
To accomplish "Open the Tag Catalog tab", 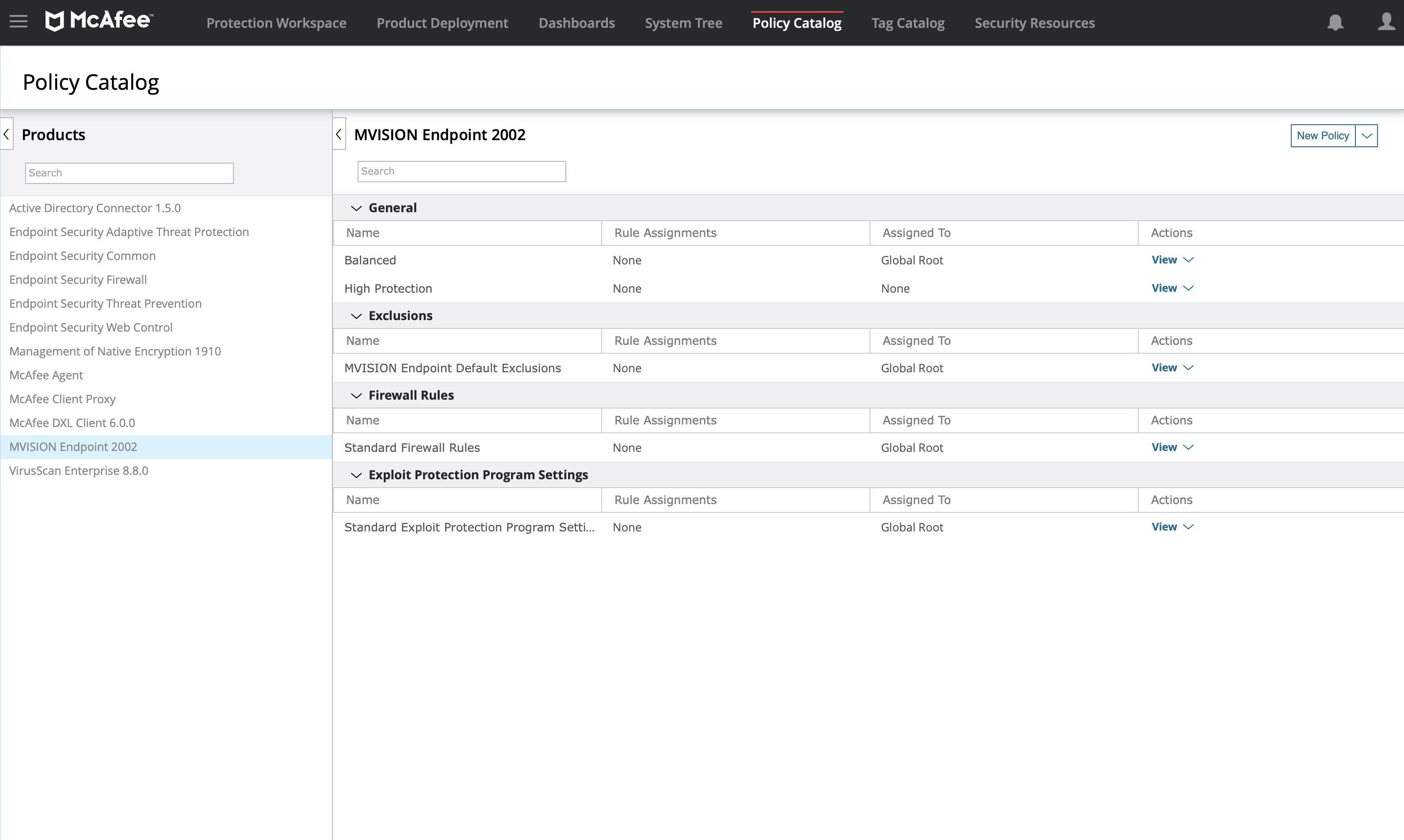I will [908, 23].
